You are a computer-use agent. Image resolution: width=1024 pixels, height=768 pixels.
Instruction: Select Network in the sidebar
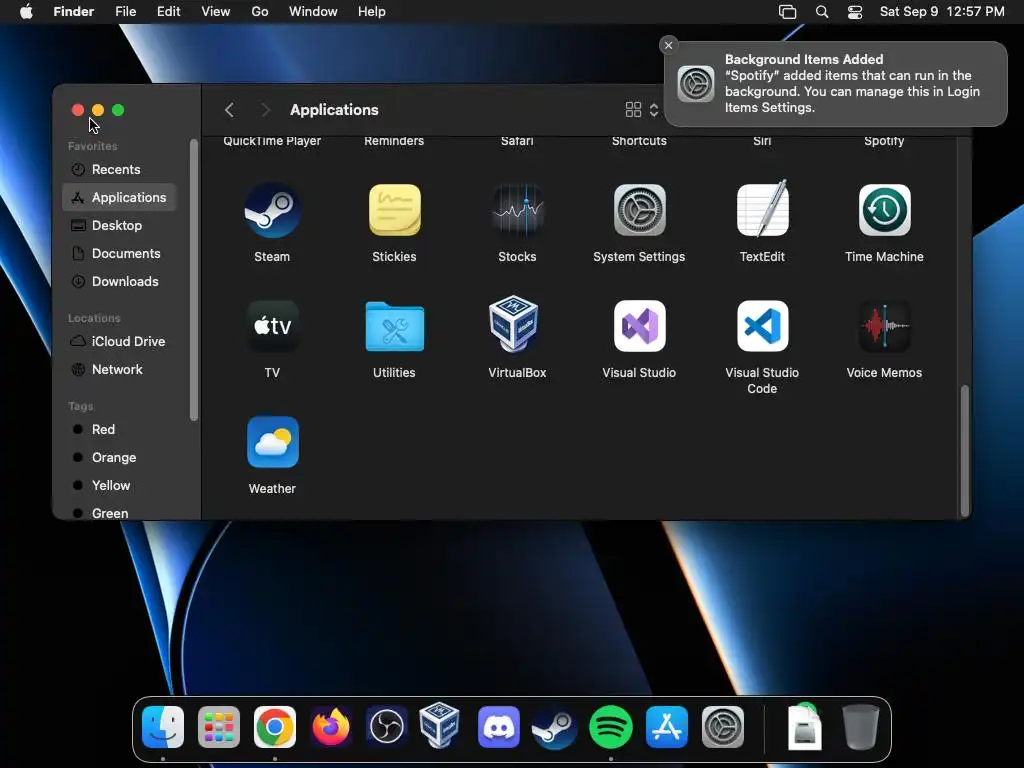point(119,370)
